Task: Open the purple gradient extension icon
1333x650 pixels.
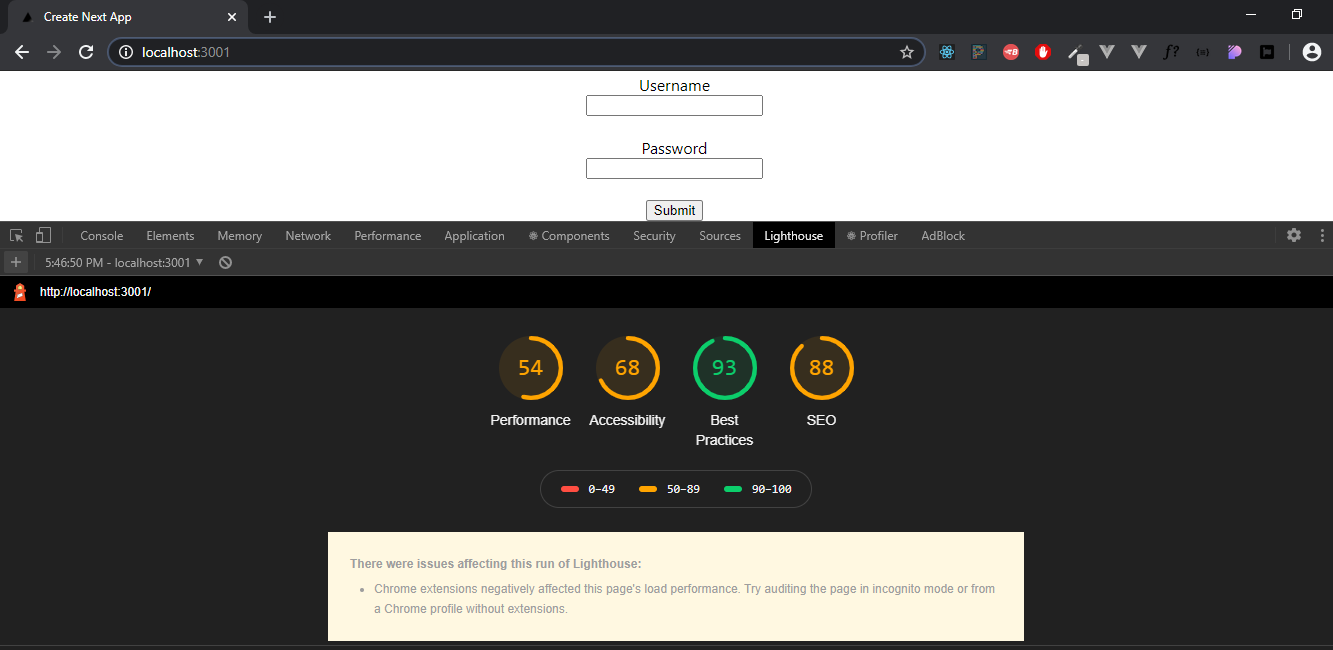Action: pos(1235,52)
